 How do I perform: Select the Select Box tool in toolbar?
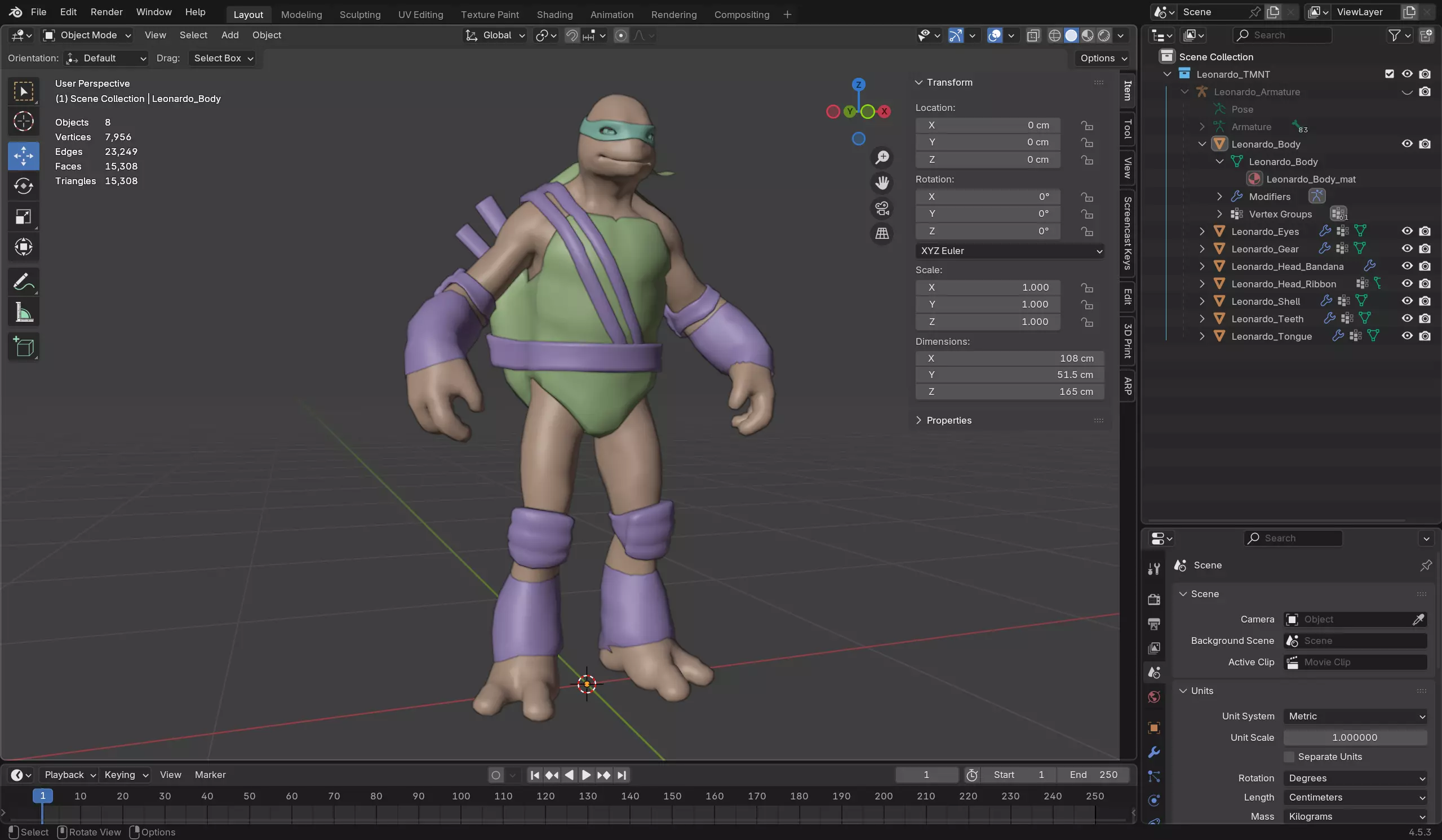click(x=24, y=91)
